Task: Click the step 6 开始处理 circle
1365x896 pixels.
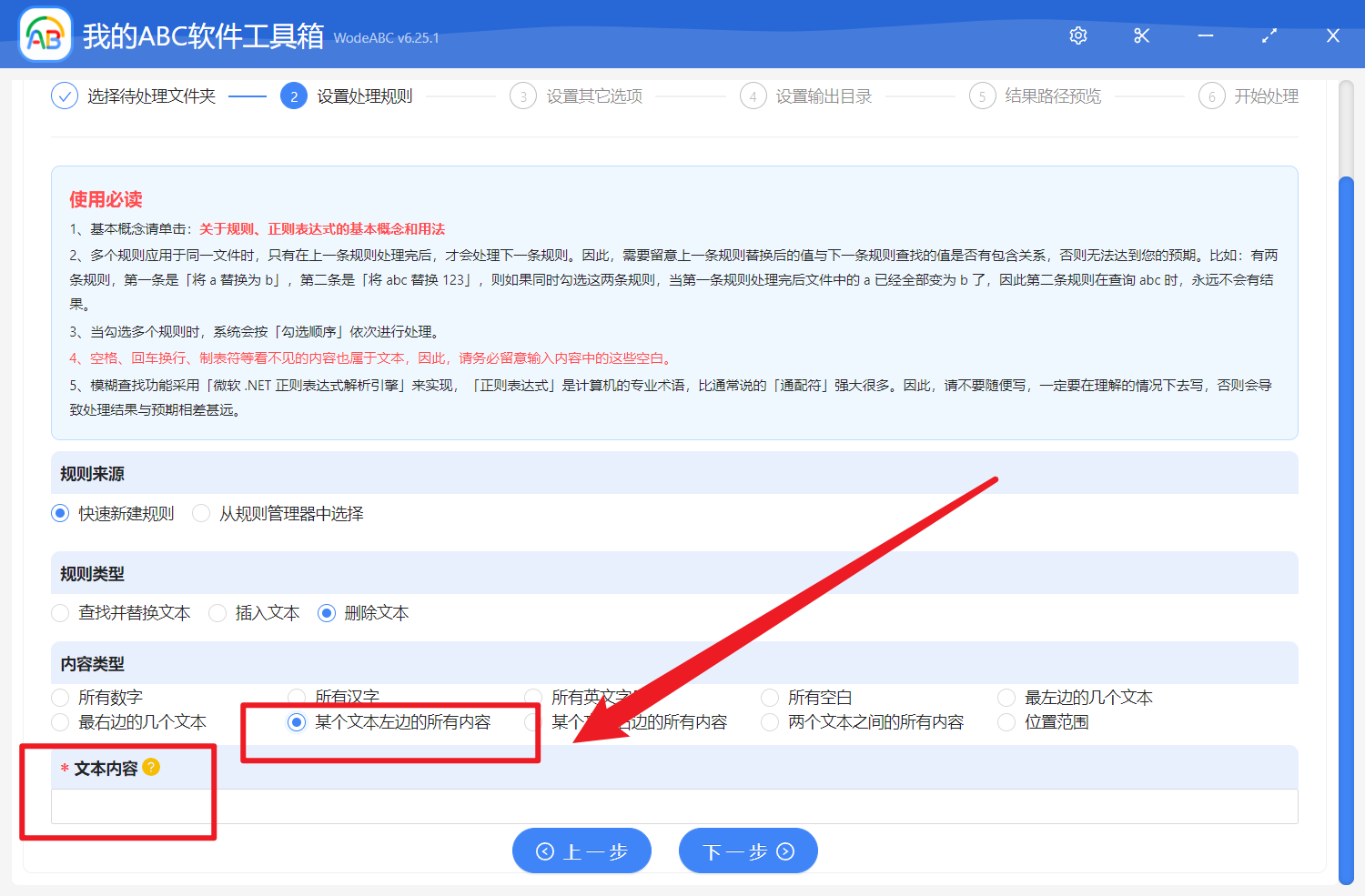Action: tap(1211, 96)
